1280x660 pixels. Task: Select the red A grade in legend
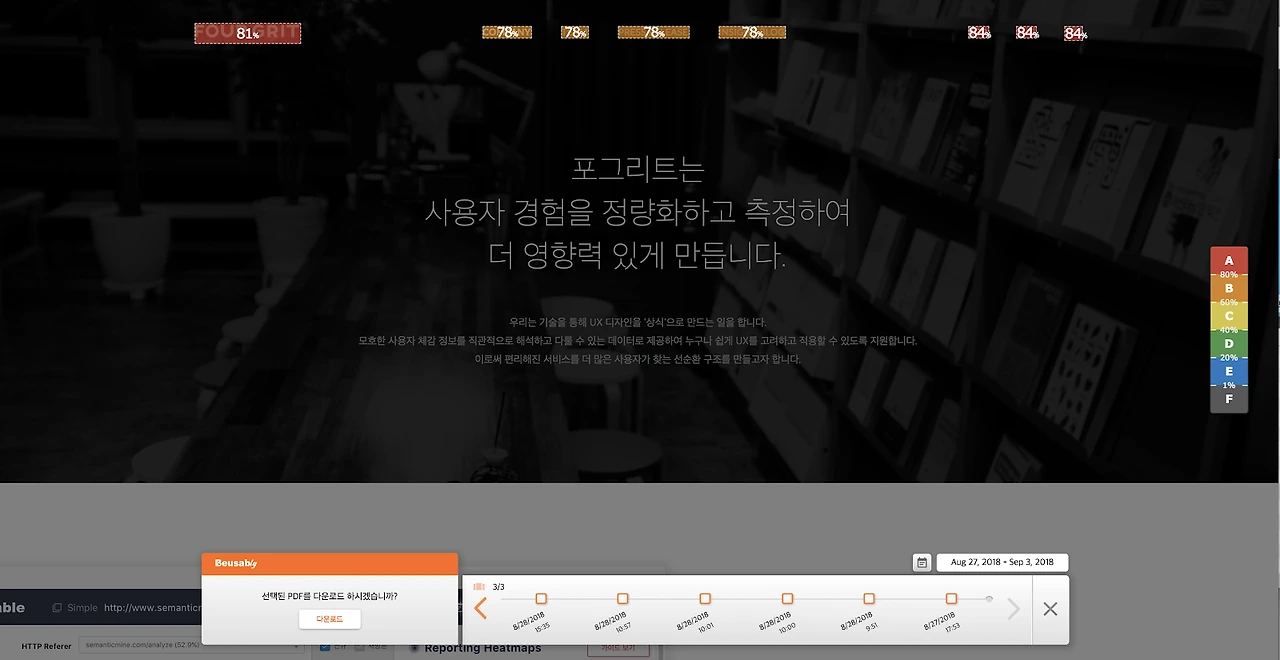click(1229, 260)
